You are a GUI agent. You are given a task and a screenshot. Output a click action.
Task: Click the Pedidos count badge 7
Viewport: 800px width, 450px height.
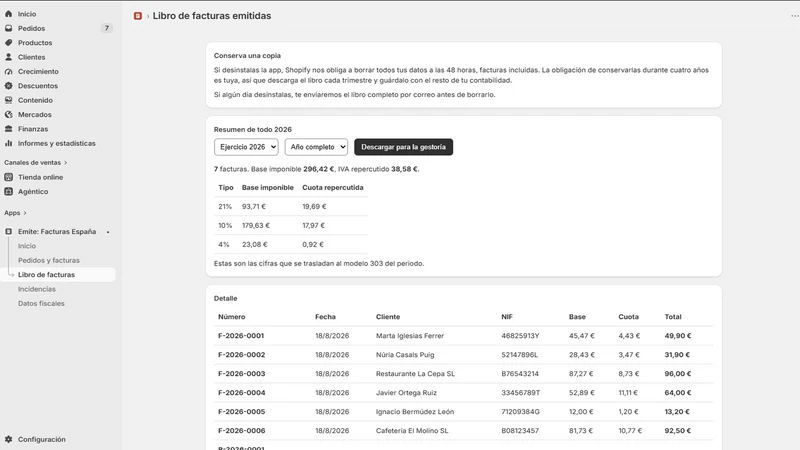point(107,28)
